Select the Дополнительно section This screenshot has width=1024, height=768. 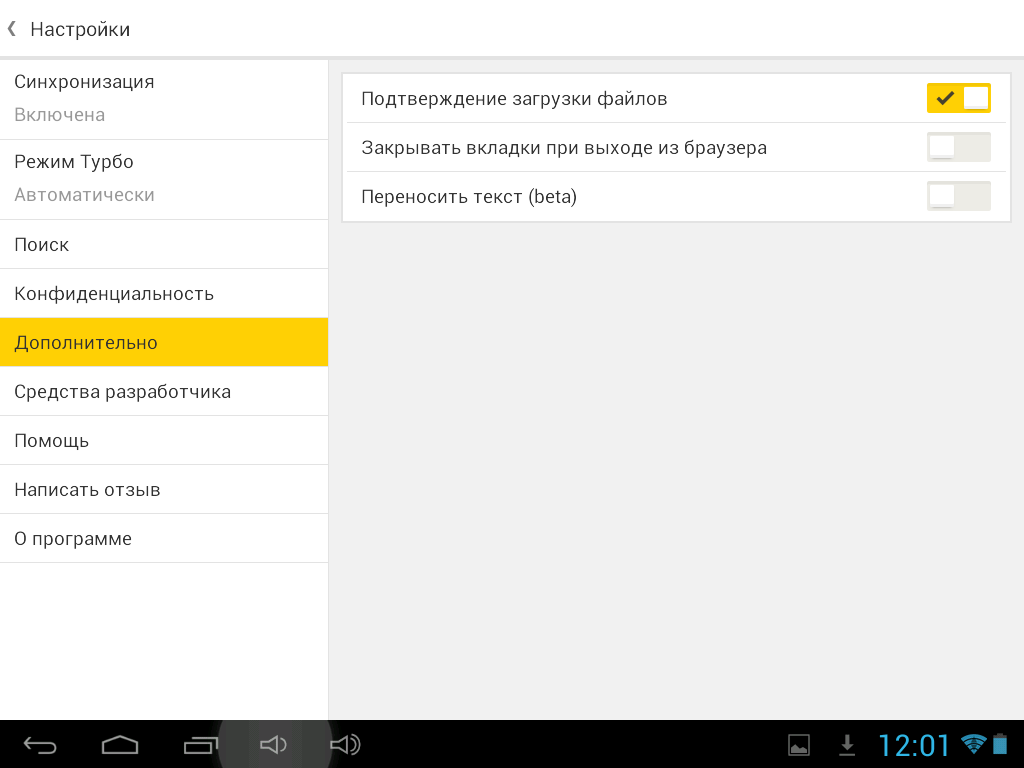tap(164, 342)
